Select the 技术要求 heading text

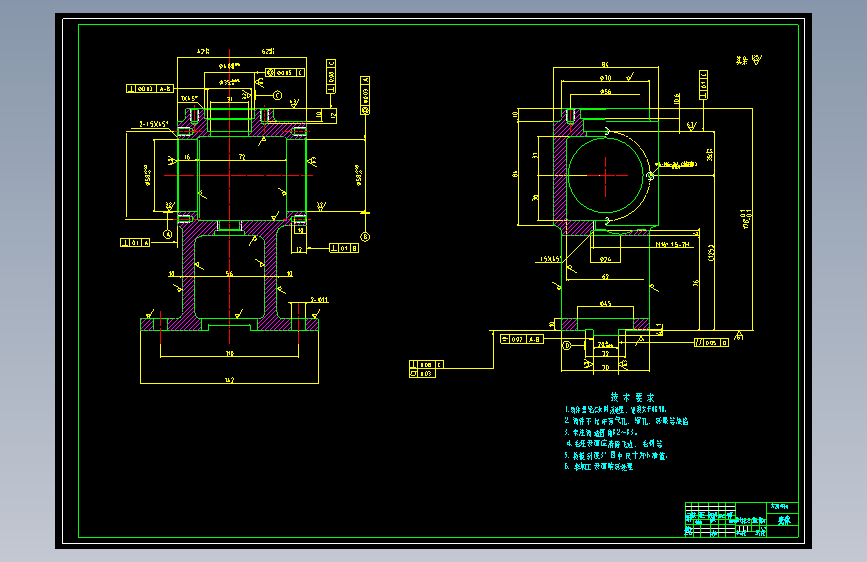tap(632, 397)
